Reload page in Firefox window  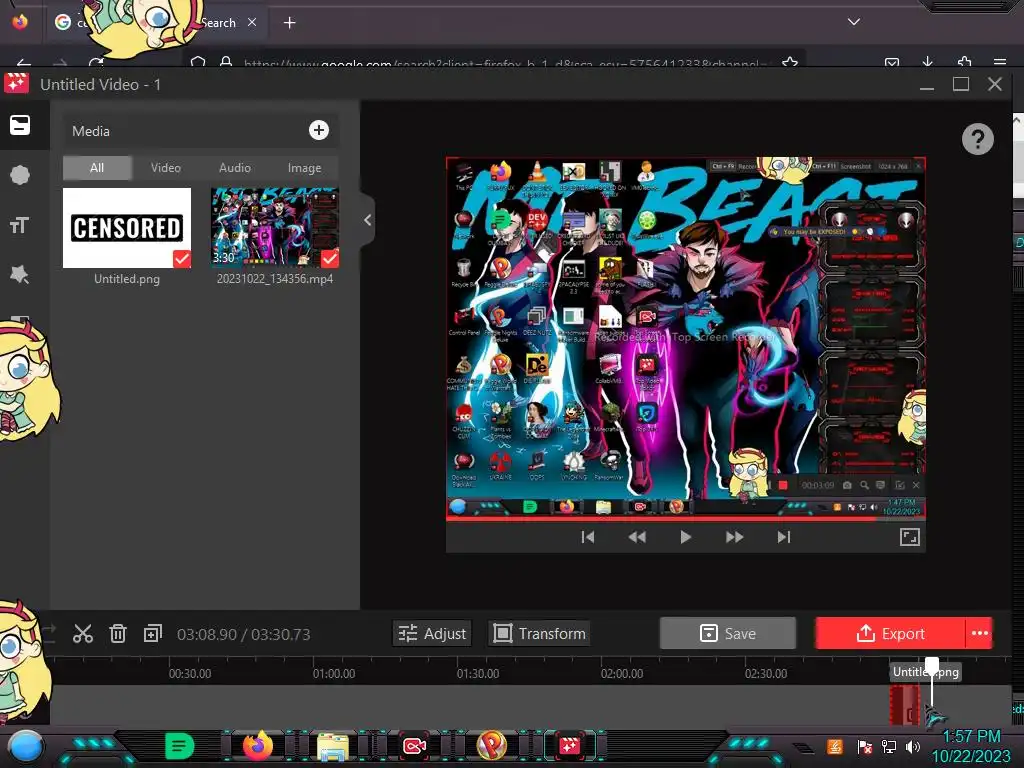coord(96,63)
